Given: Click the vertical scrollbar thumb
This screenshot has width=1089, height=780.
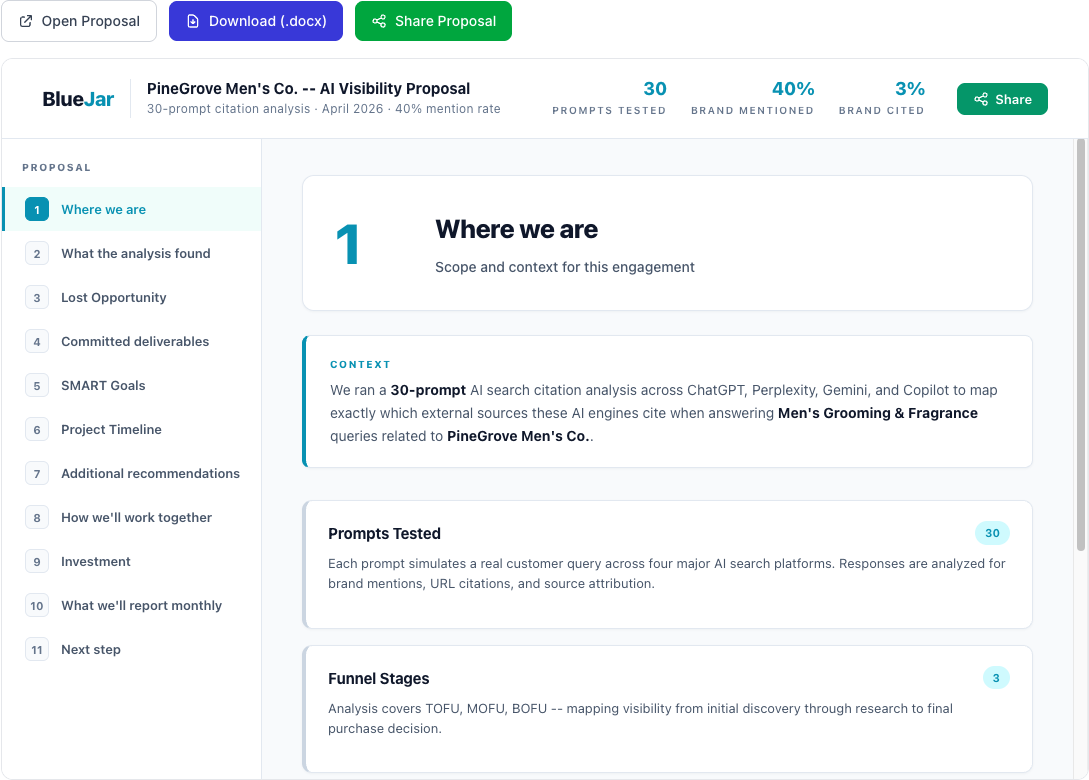Looking at the screenshot, I should pyautogui.click(x=1081, y=345).
